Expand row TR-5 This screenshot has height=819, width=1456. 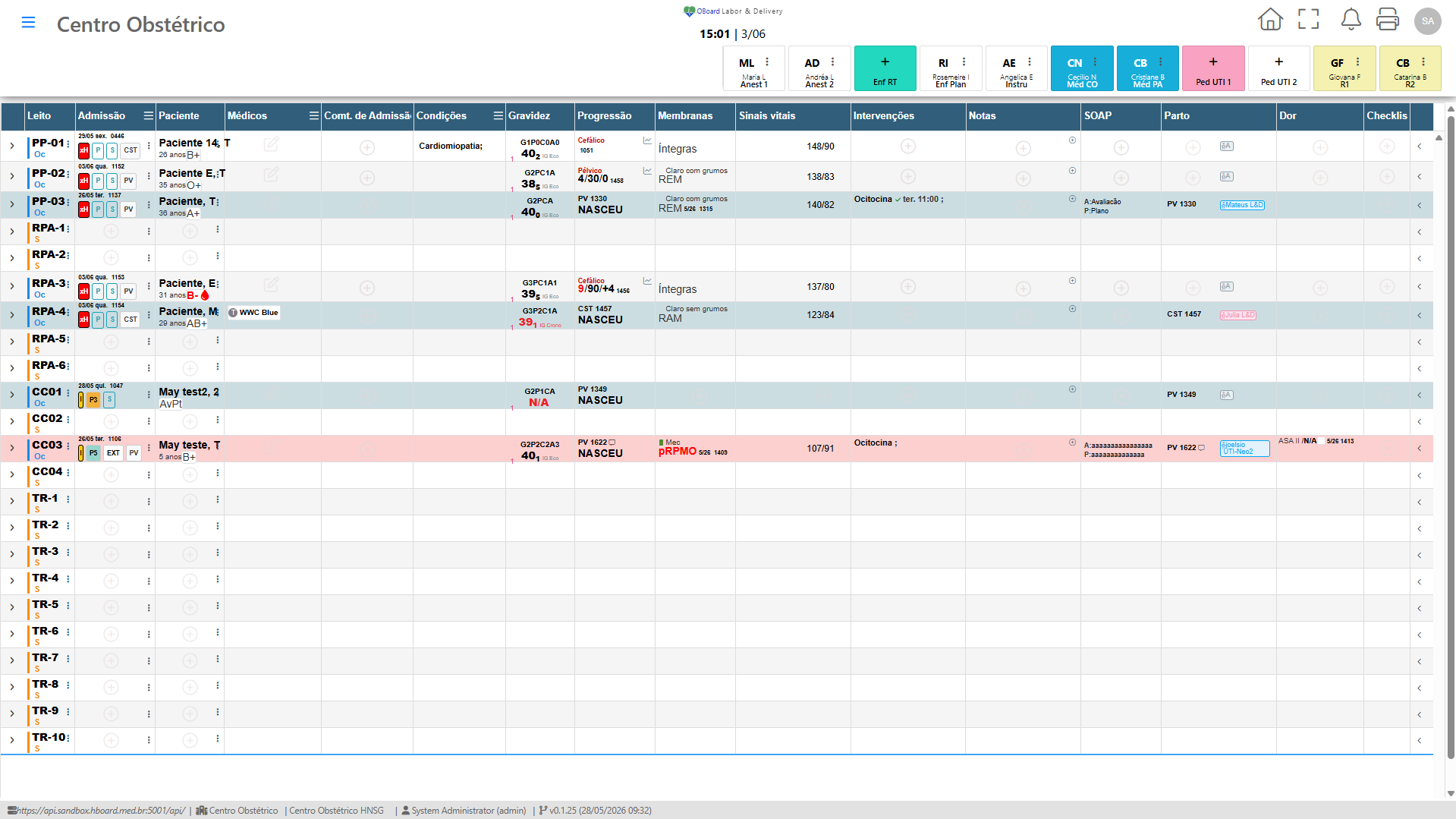(12, 607)
